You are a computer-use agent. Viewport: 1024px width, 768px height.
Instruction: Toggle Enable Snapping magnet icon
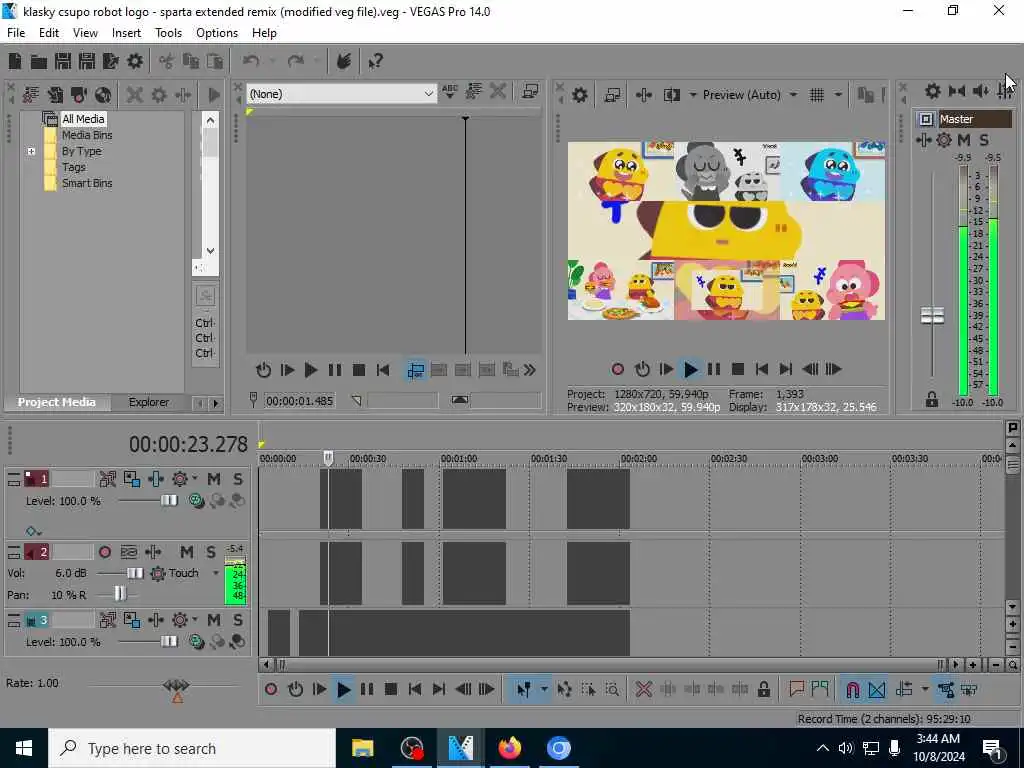point(852,689)
